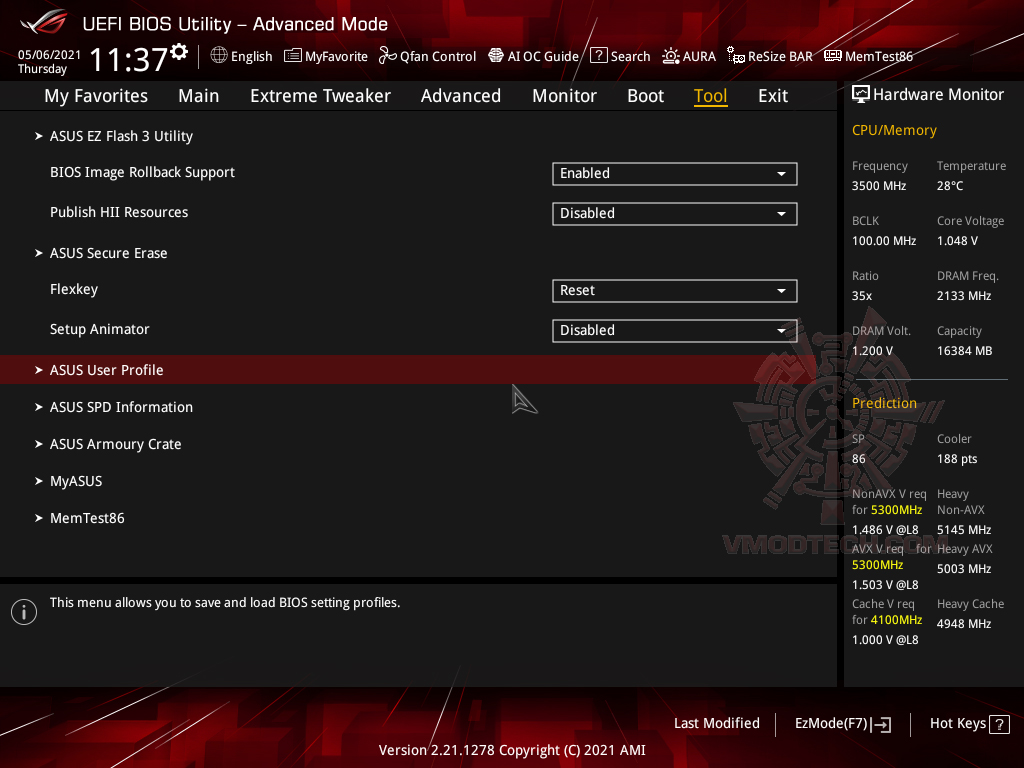This screenshot has width=1024, height=768.
Task: Click the 11:37 clock display
Action: click(x=129, y=59)
